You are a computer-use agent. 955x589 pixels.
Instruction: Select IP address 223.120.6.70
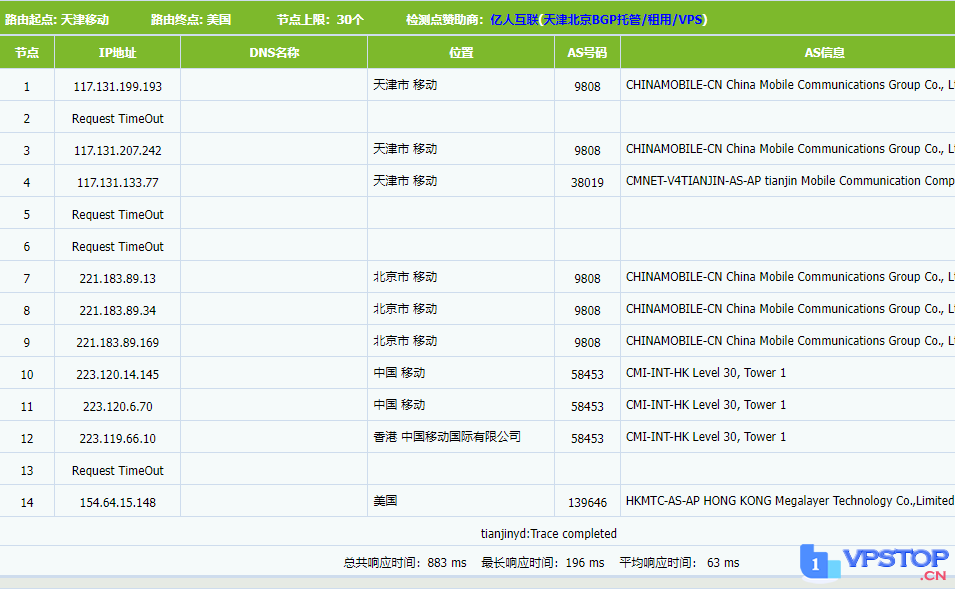coord(118,406)
